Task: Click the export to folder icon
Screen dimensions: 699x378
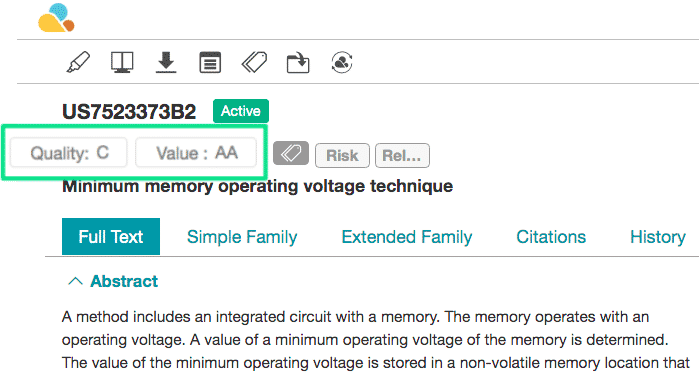Action: [298, 62]
